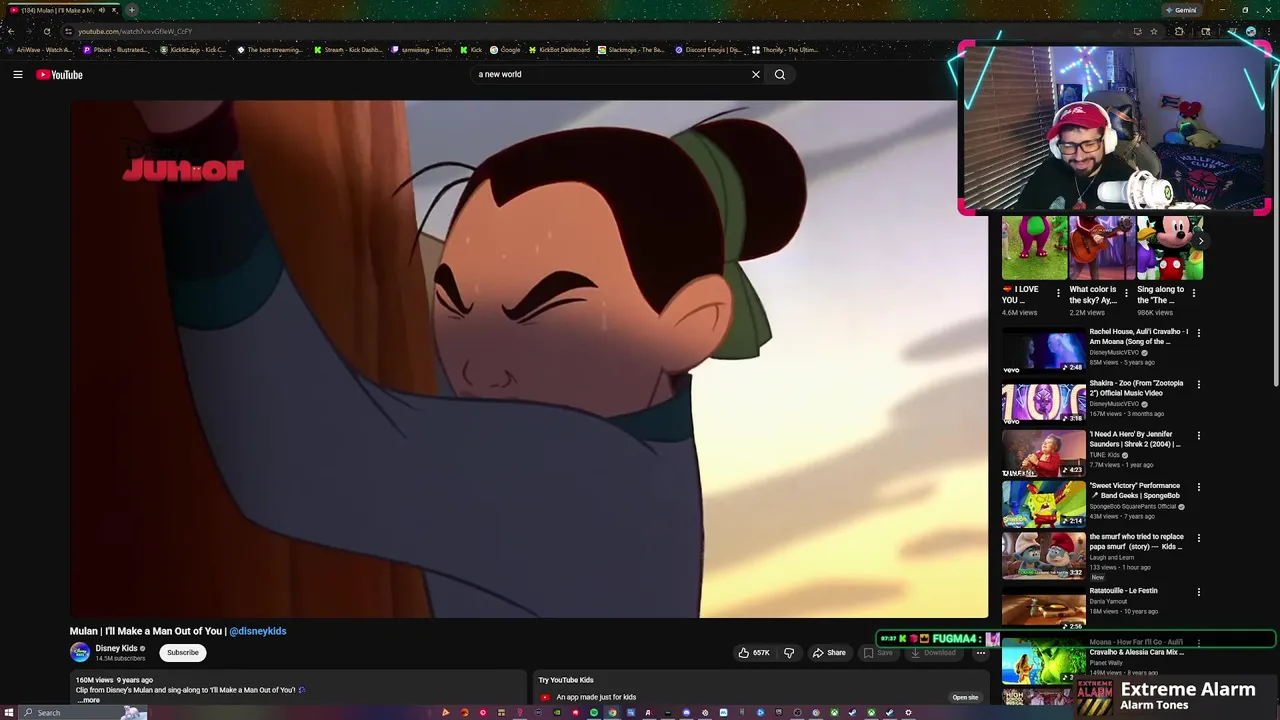Bookmark this page with the star icon
1280x720 pixels.
pyautogui.click(x=1154, y=31)
